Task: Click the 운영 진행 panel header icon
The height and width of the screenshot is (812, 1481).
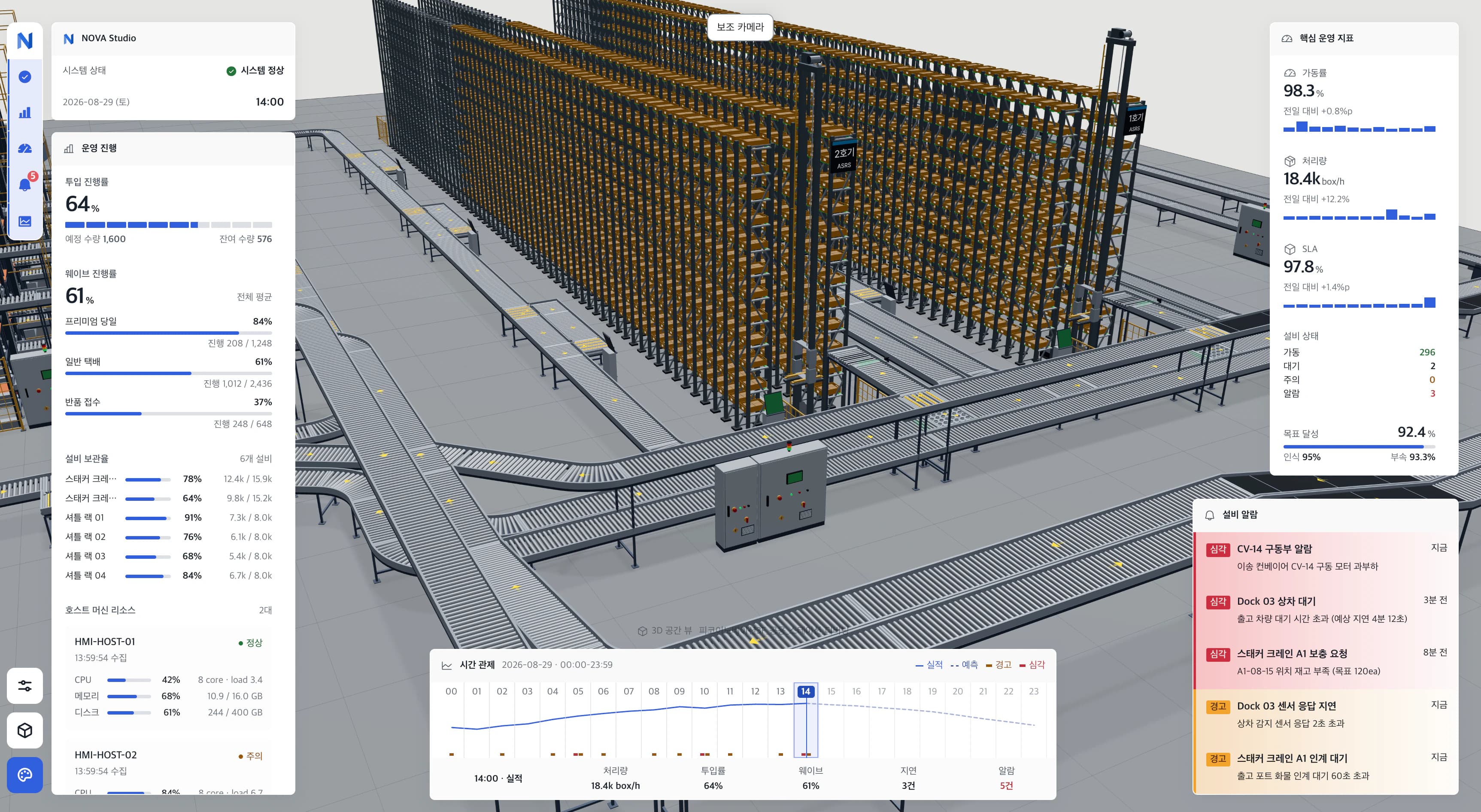Action: (69, 148)
